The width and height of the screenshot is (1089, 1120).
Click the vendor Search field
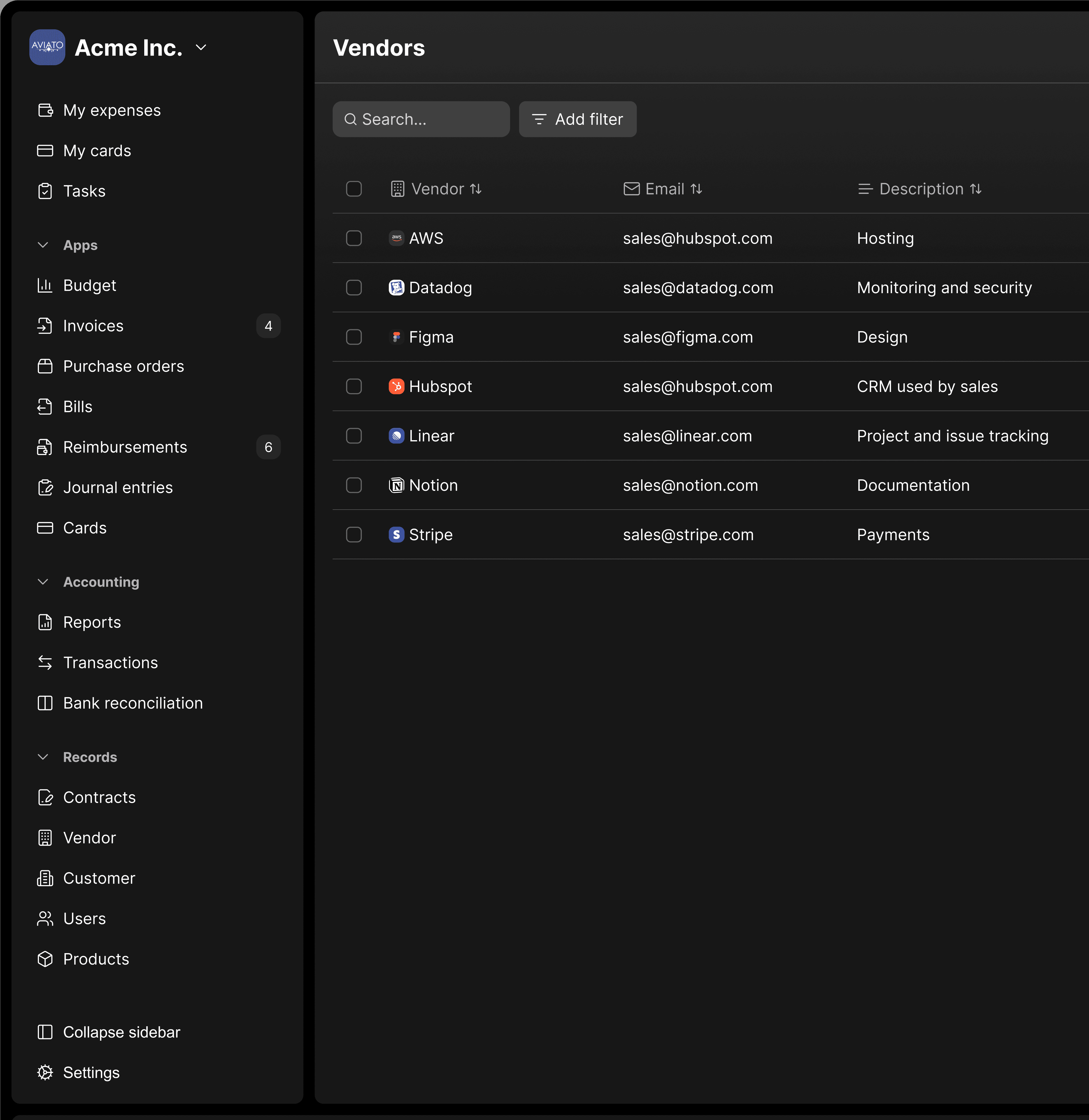(422, 119)
